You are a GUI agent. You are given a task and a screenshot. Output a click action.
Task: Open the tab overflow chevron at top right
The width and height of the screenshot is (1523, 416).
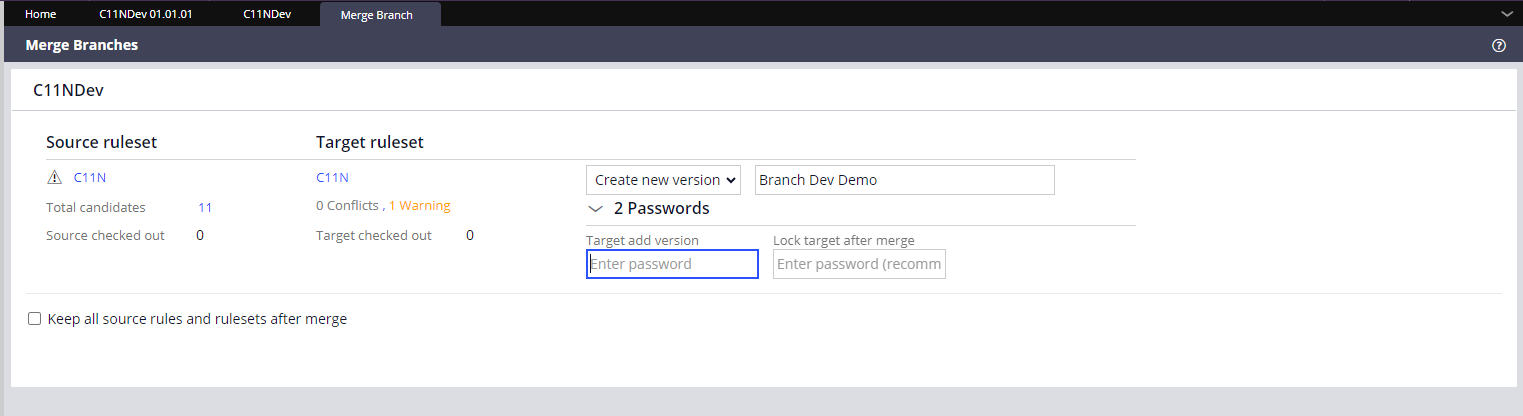(x=1508, y=14)
